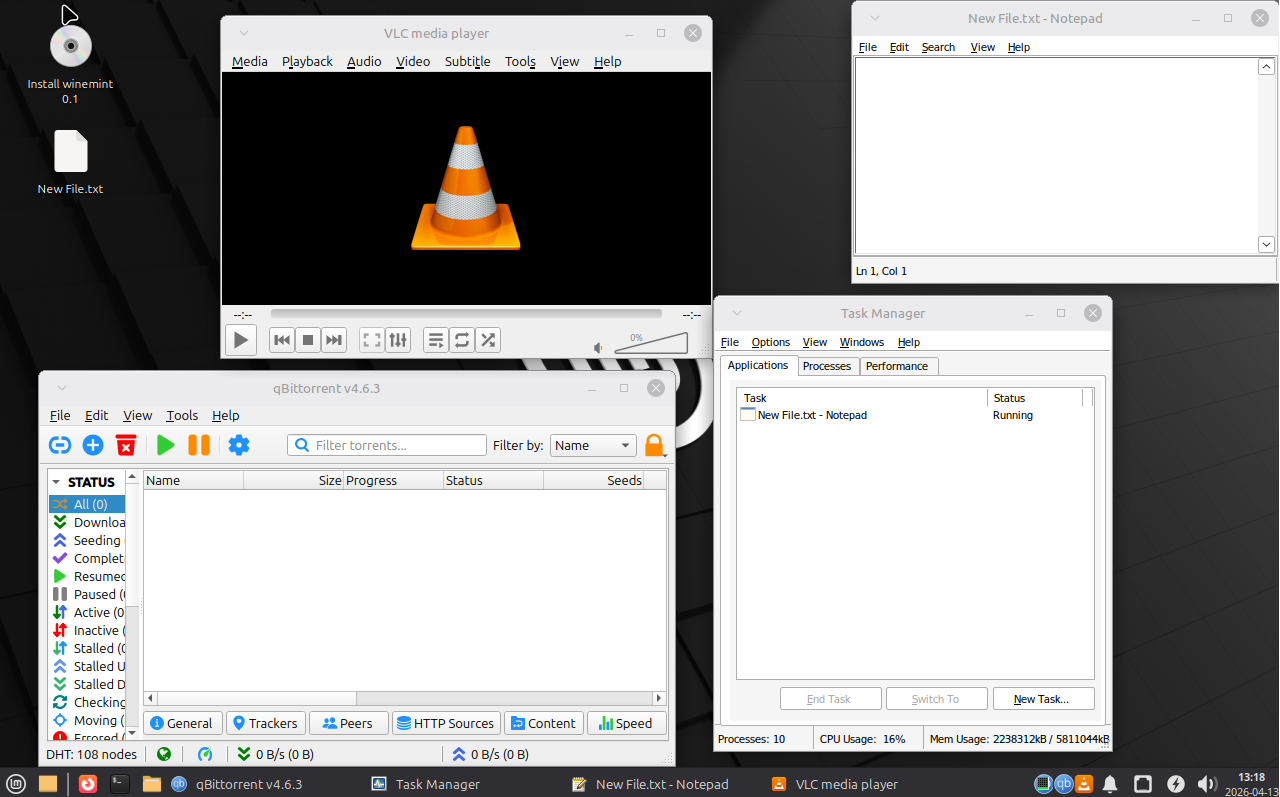This screenshot has height=797, width=1280.
Task: Open the Install winemint 0.1 desktop icon
Action: [x=70, y=62]
